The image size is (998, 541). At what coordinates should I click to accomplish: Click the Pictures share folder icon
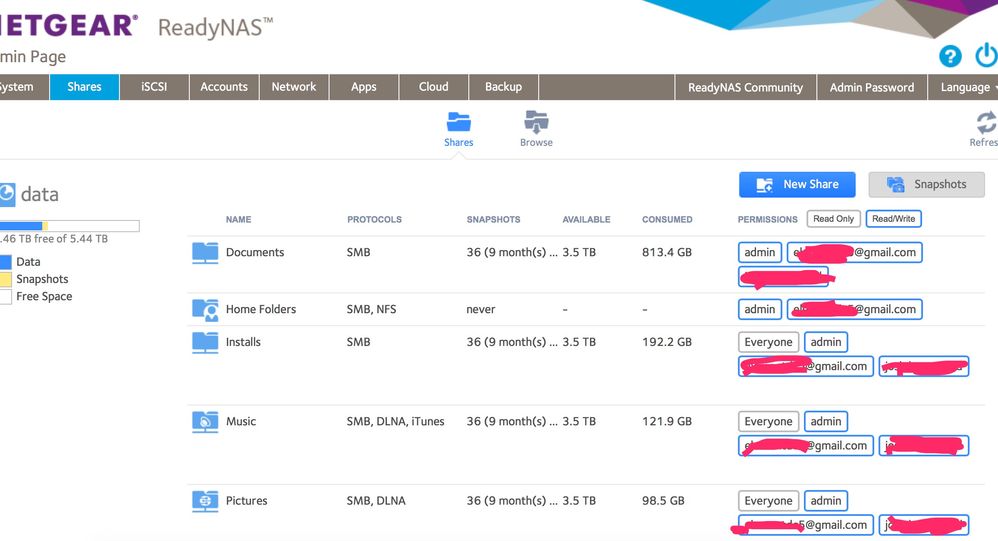tap(205, 501)
